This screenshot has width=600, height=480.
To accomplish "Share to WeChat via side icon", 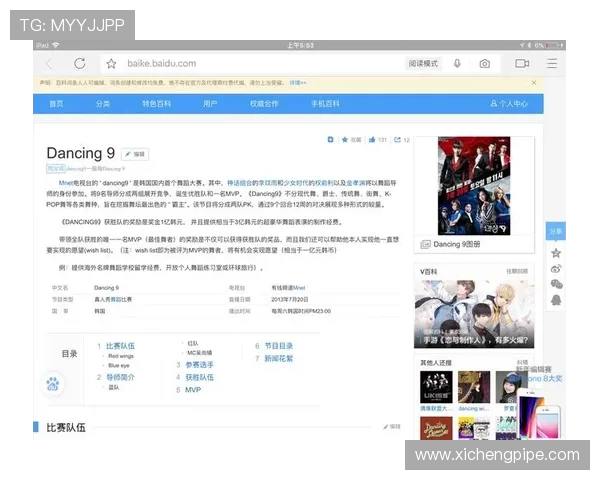I will point(556,284).
